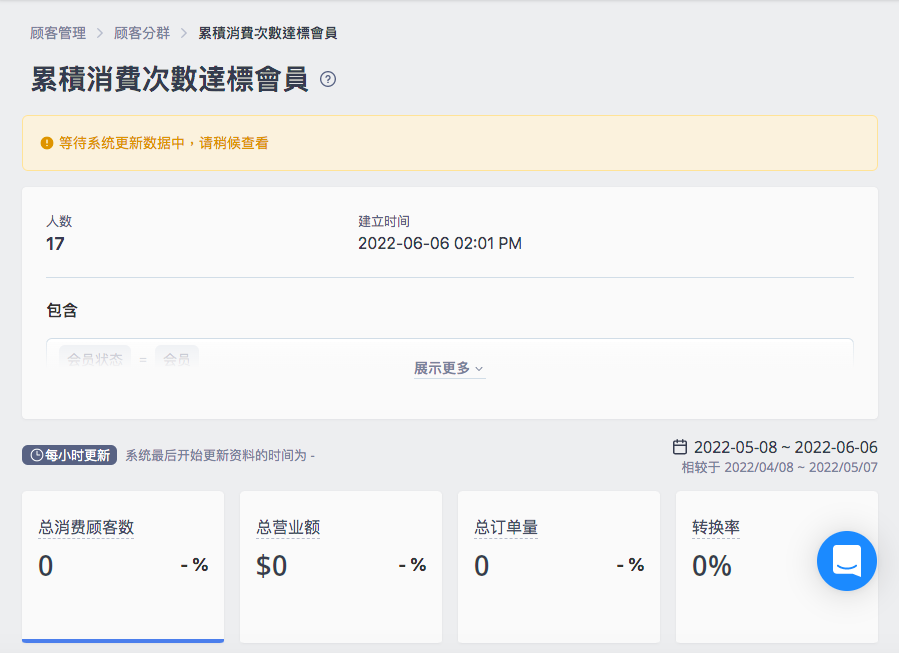Click the 每小时更新 clock badge
The image size is (899, 653).
(x=69, y=455)
